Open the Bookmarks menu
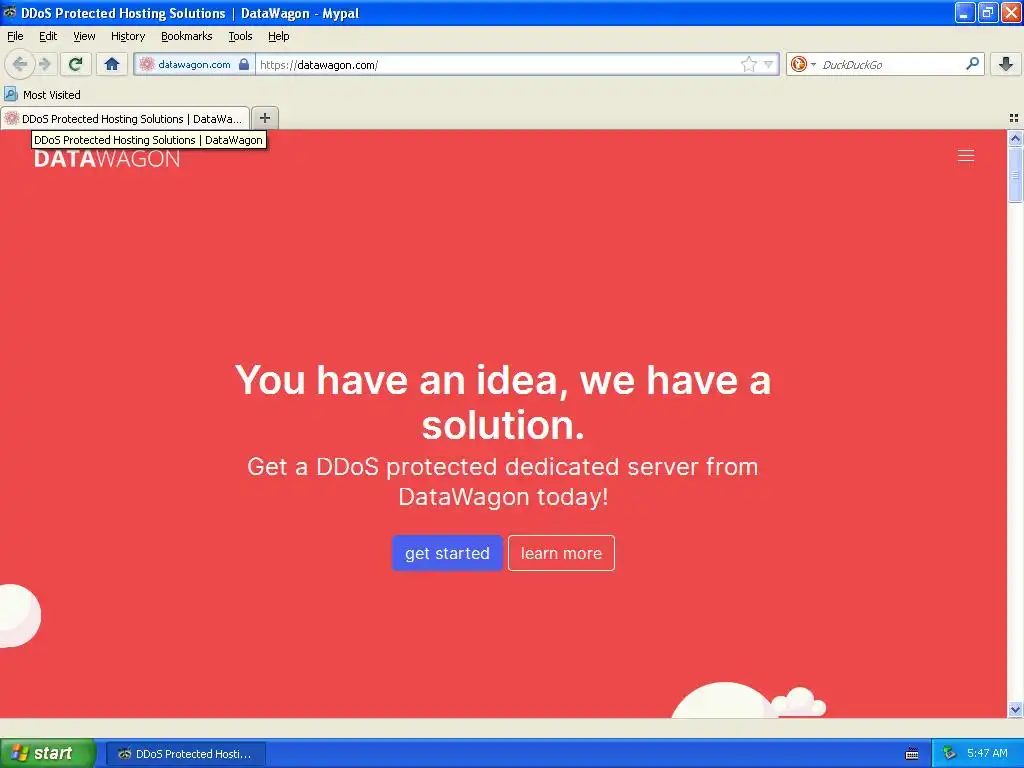 tap(186, 36)
